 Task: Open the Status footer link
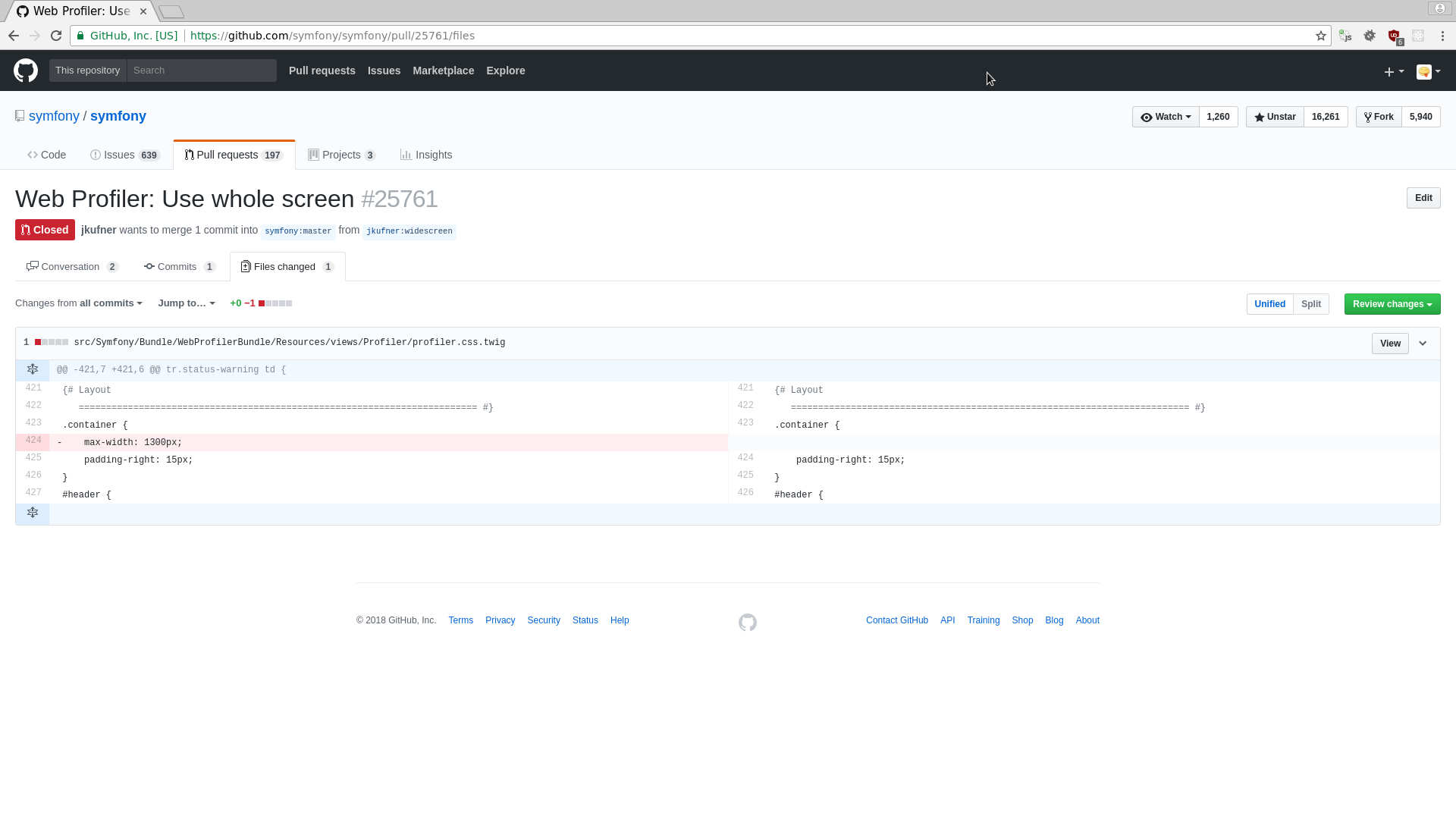pyautogui.click(x=585, y=620)
